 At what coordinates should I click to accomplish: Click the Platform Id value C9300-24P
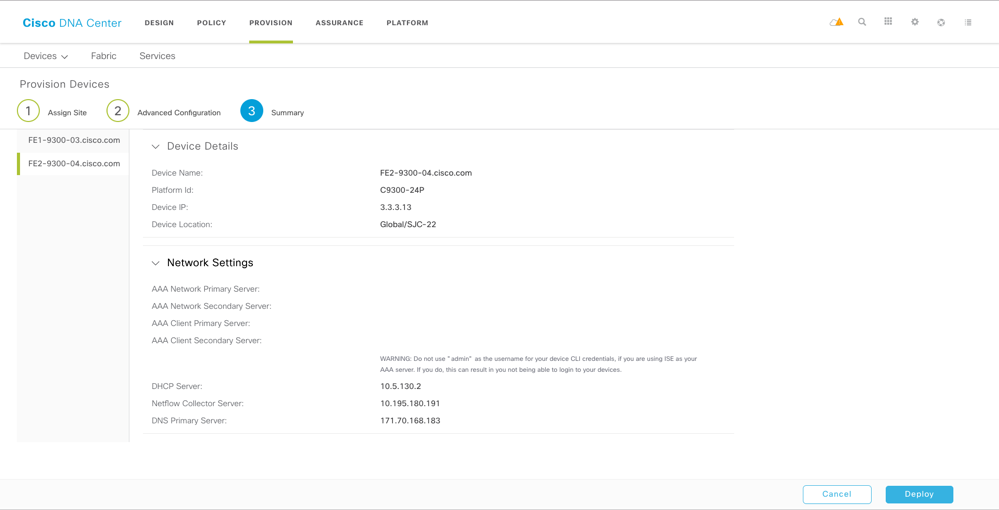click(404, 190)
